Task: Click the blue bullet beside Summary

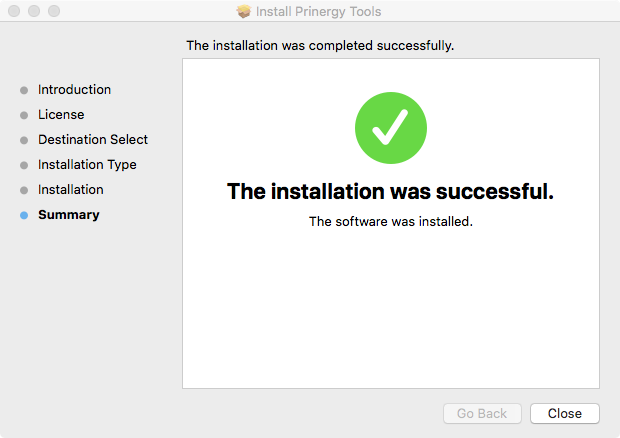Action: point(24,215)
